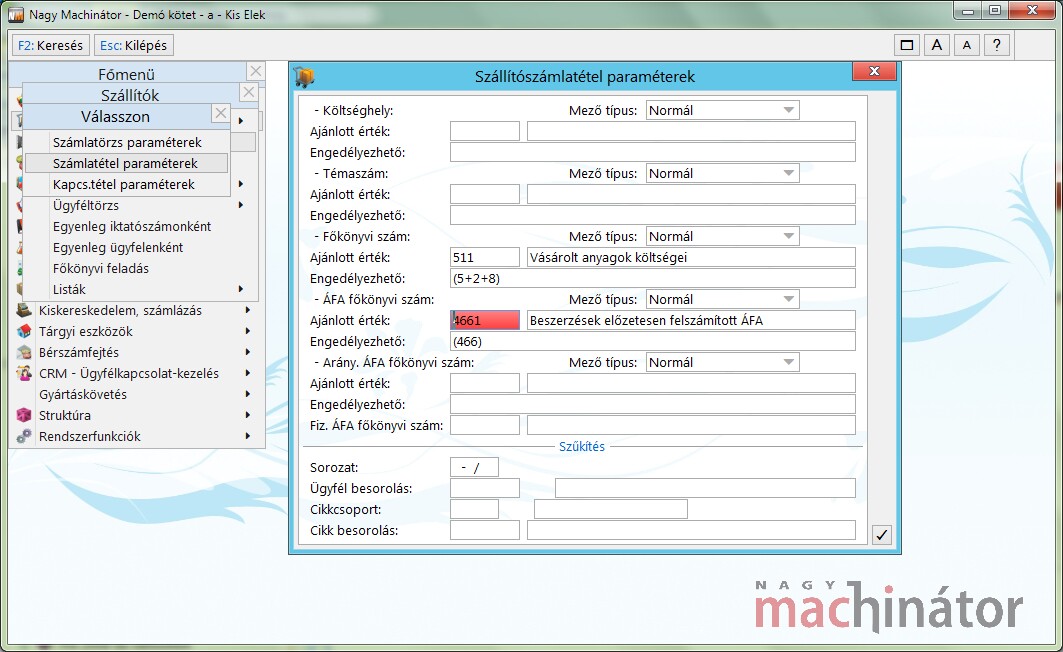Click Arány. ÁFA Engedélyezhető field
The height and width of the screenshot is (652, 1063).
(x=653, y=405)
